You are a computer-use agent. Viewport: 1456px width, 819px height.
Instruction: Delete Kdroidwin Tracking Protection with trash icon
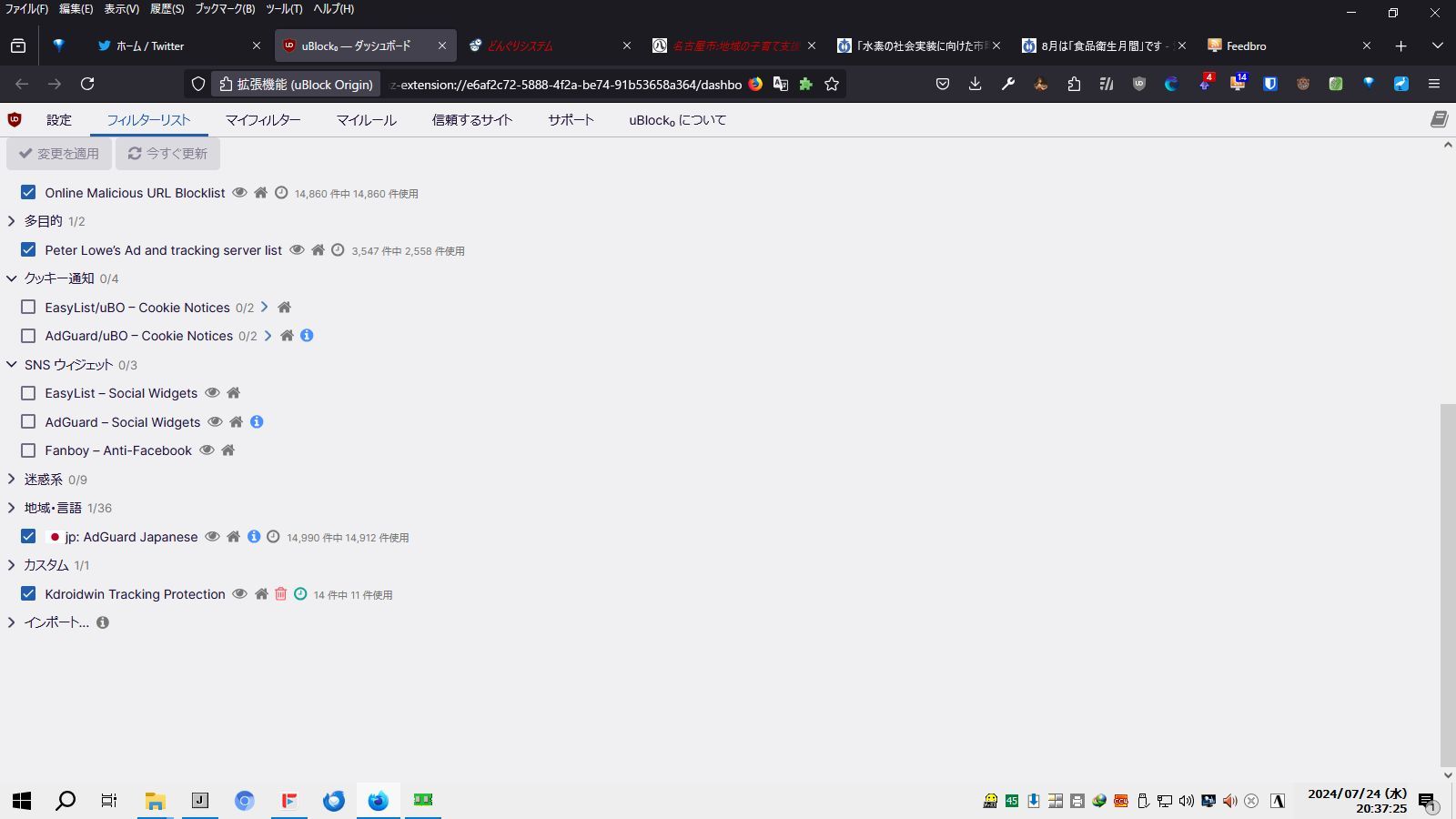pos(280,594)
